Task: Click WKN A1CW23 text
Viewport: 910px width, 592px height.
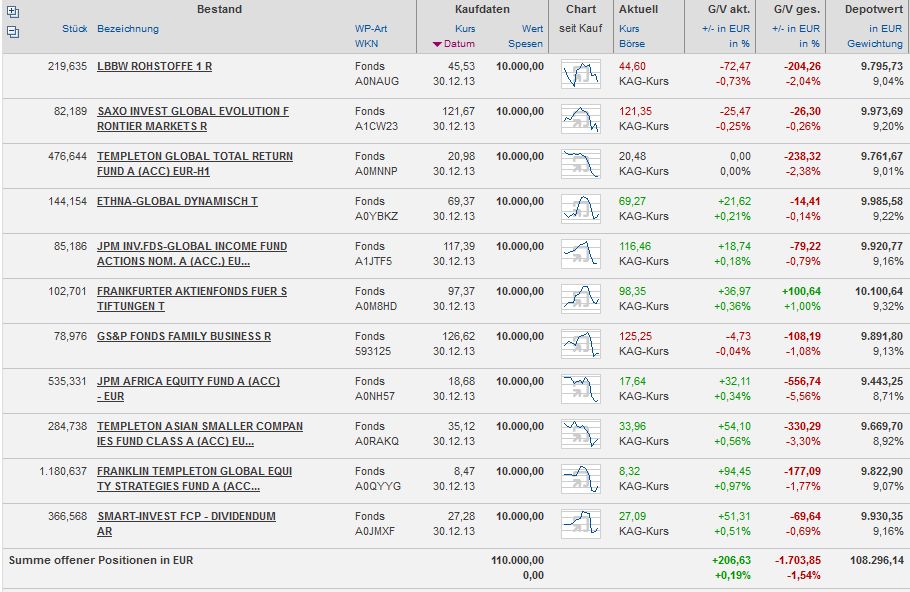Action: click(376, 126)
